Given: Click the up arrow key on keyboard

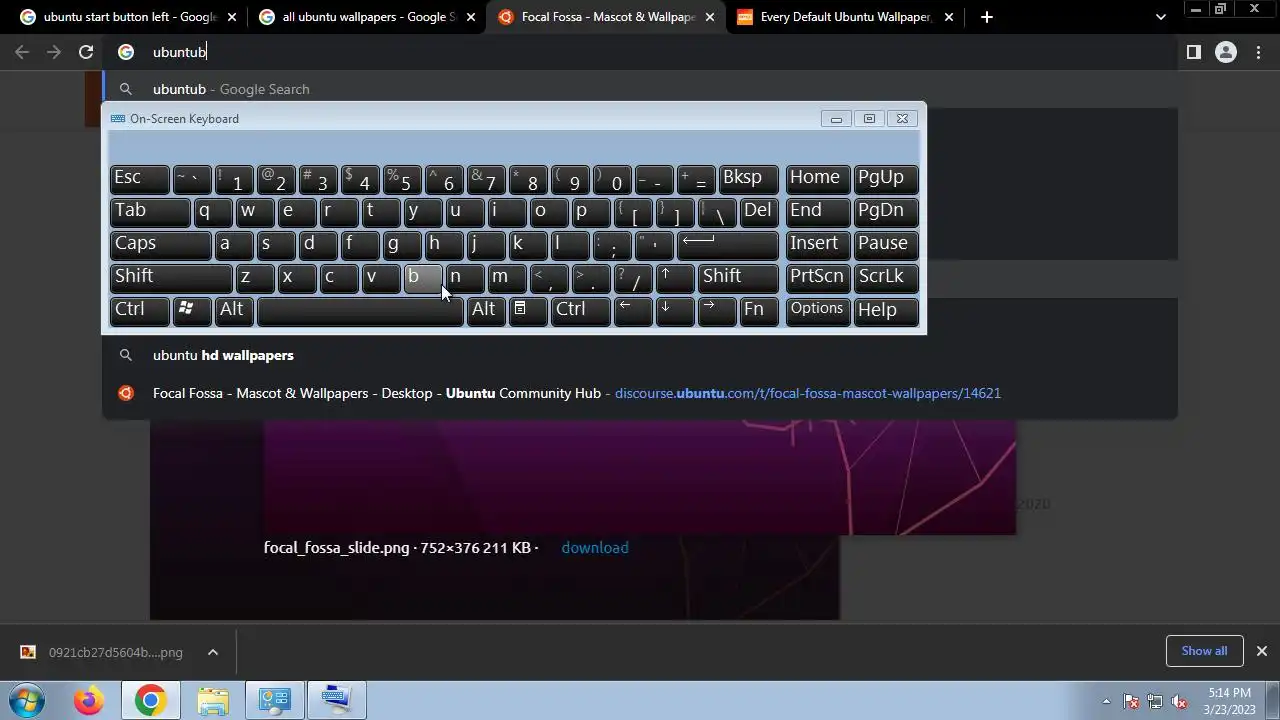Looking at the screenshot, I should (675, 277).
